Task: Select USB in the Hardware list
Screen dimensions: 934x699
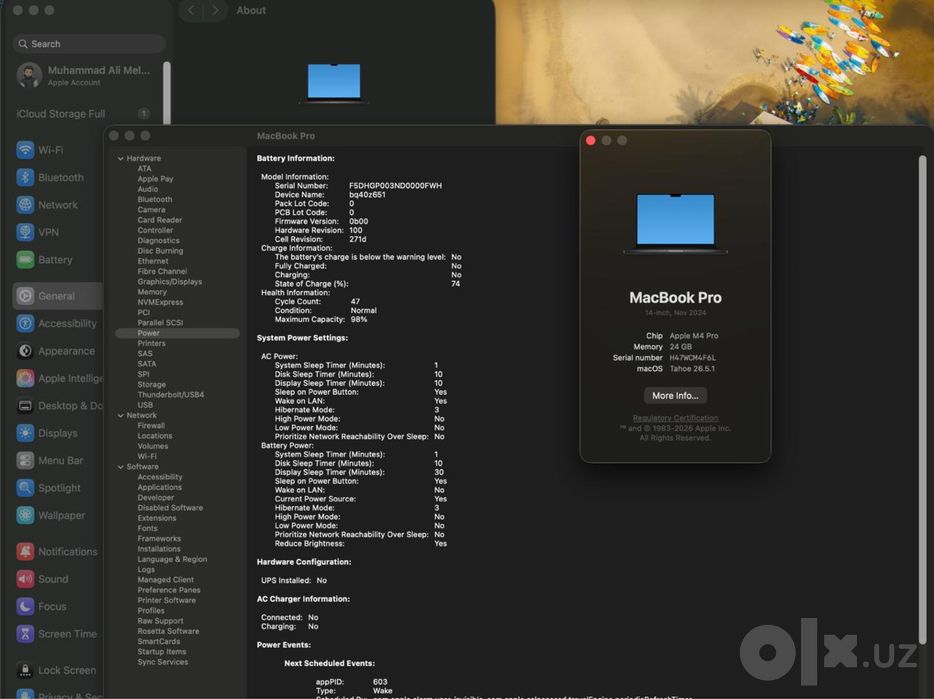Action: point(145,405)
